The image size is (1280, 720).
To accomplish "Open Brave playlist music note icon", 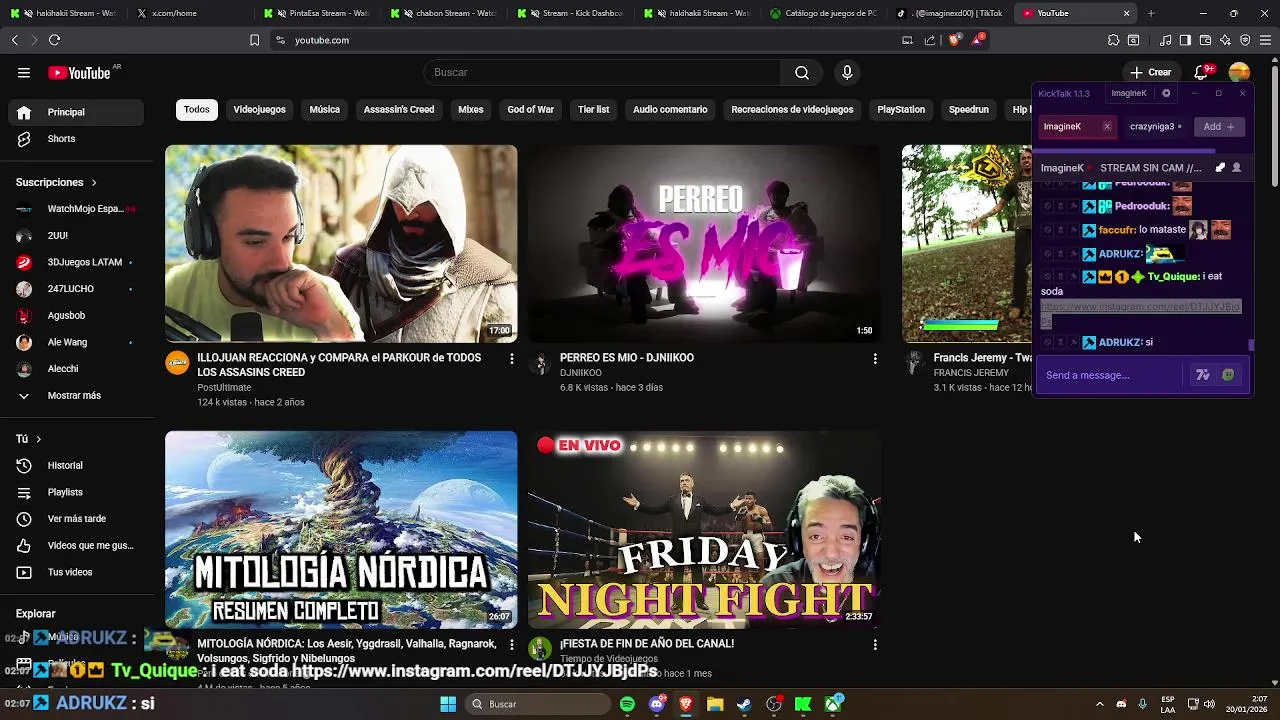I will coord(1166,40).
